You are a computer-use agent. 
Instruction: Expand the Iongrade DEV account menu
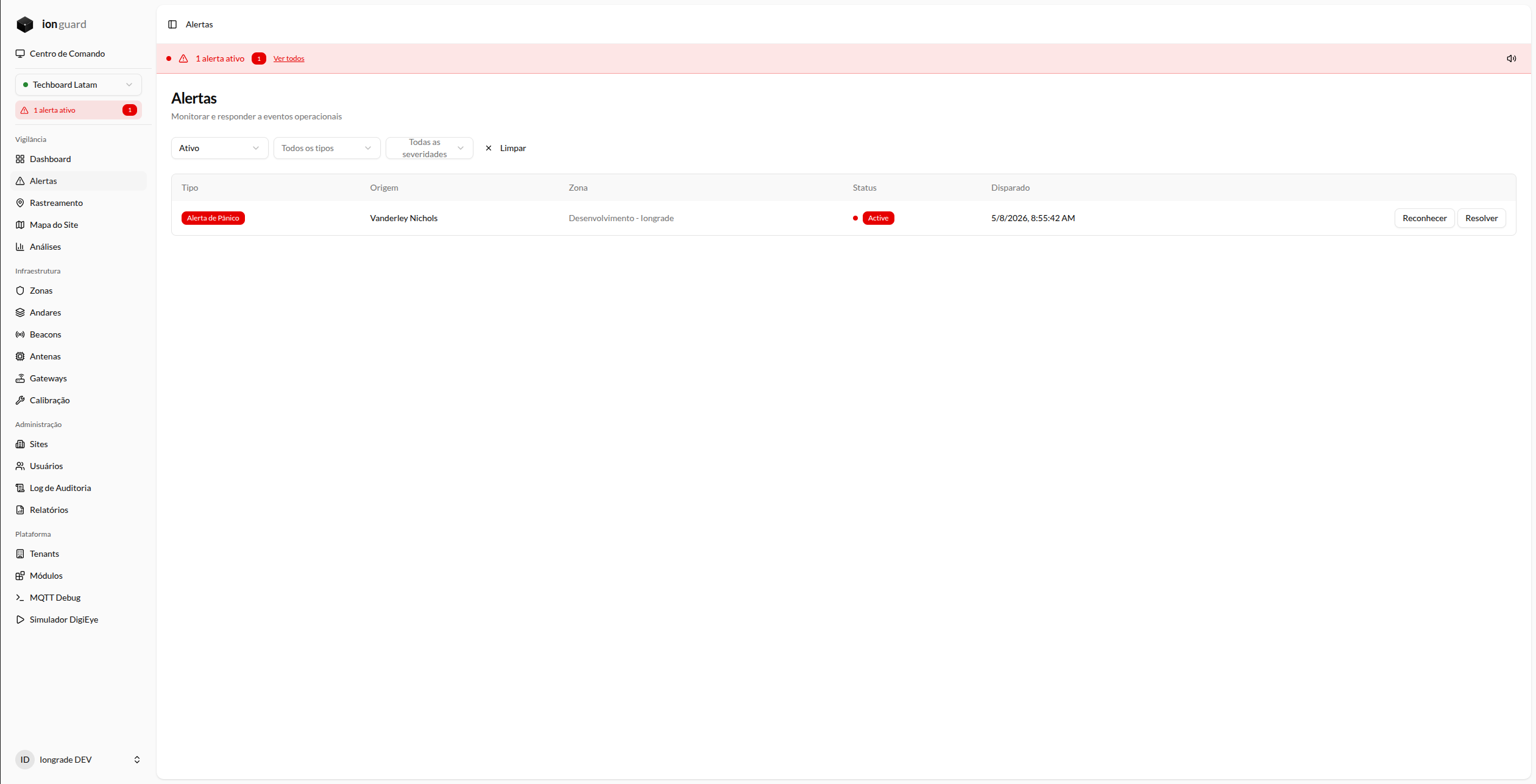(x=79, y=760)
